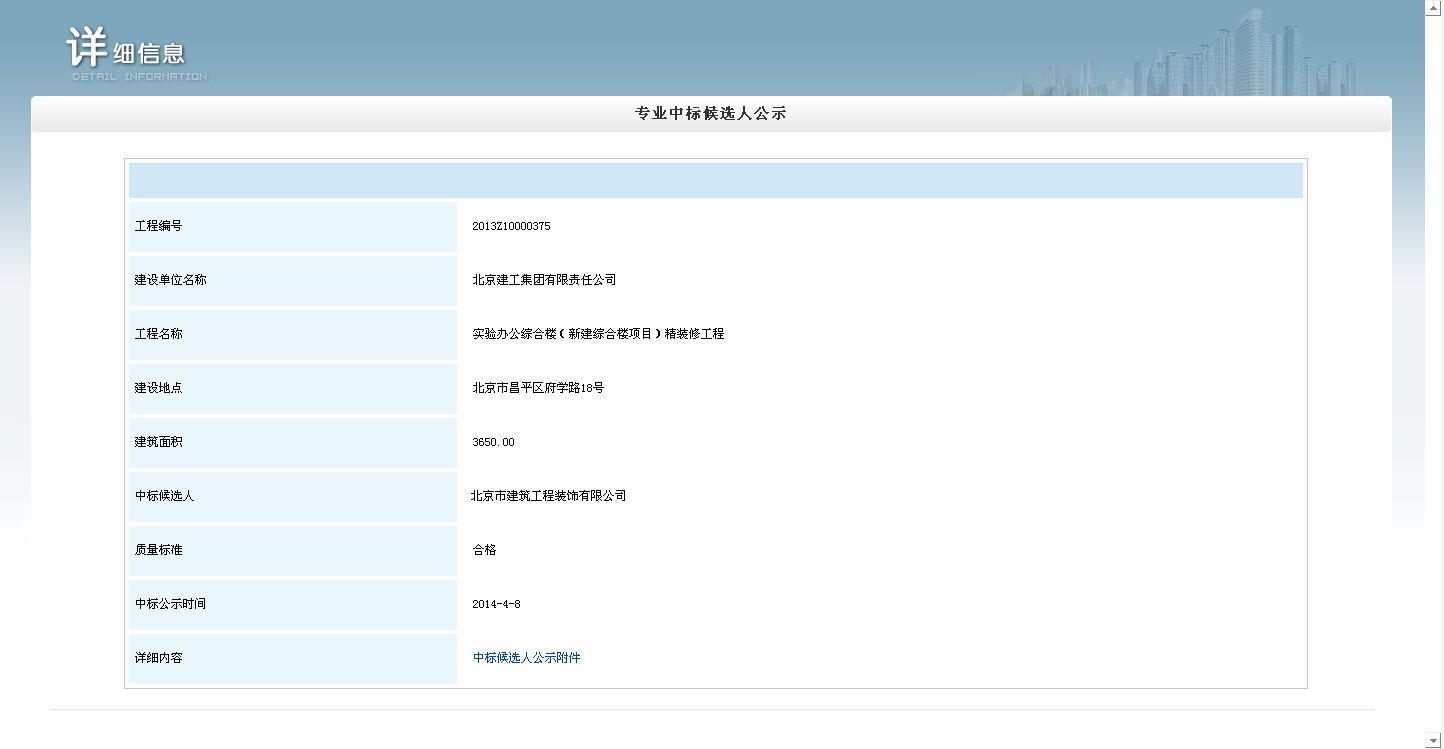Click the 建筑面积 value 3650.00
Image resolution: width=1444 pixels, height=749 pixels.
[493, 442]
